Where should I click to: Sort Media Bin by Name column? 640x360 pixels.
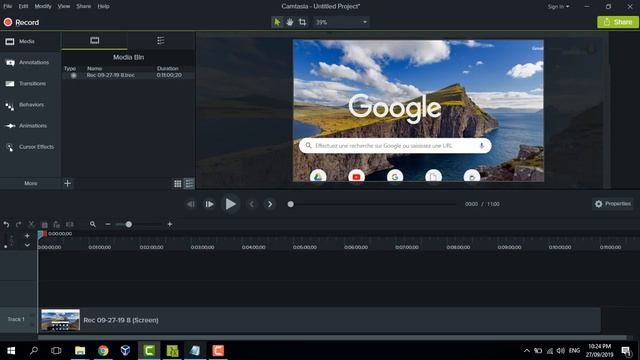(95, 69)
